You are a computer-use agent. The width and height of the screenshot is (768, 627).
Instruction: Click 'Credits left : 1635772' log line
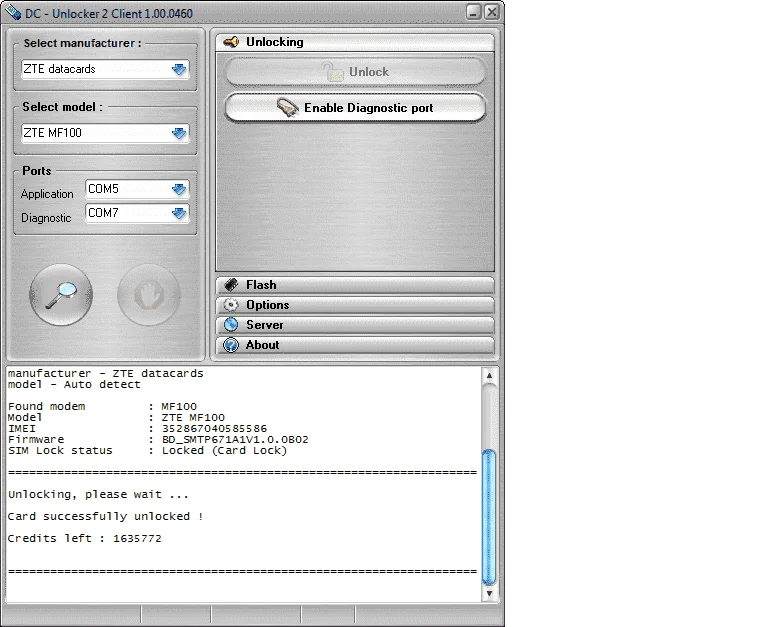tap(84, 538)
